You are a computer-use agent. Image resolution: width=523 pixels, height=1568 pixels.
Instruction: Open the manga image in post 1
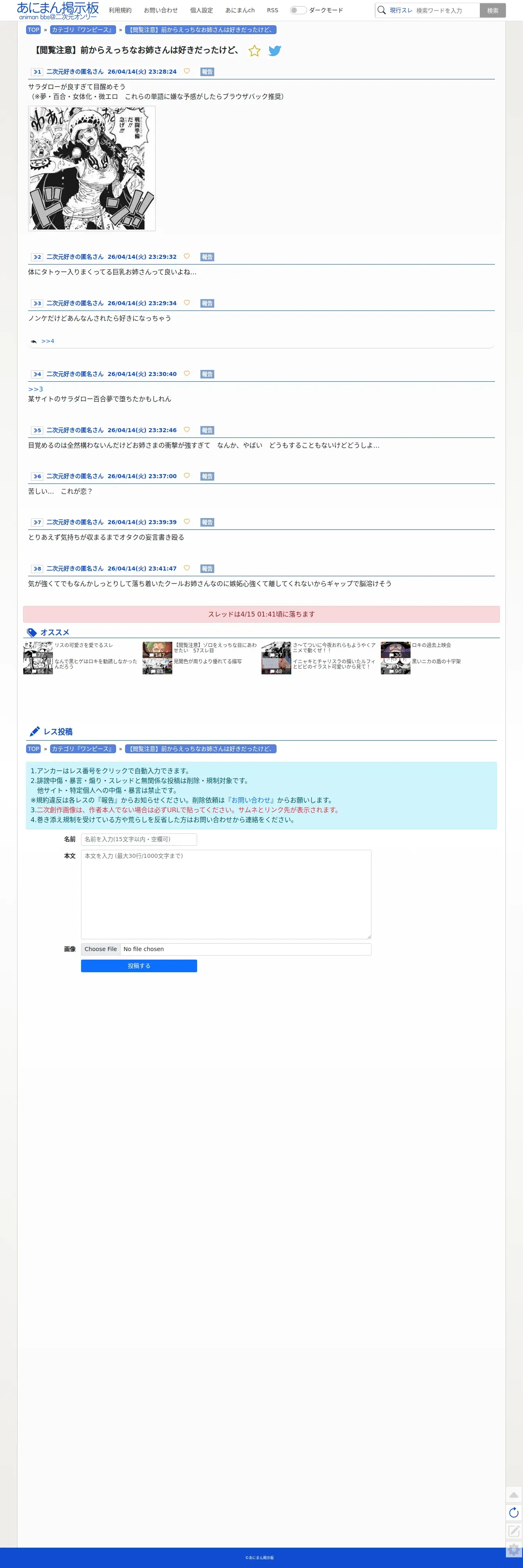(x=91, y=168)
